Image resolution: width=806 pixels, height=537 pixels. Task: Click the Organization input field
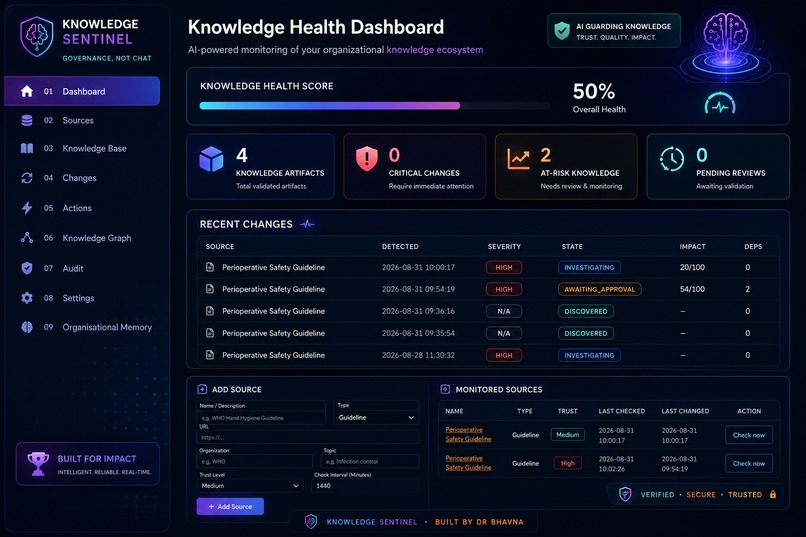[x=254, y=461]
